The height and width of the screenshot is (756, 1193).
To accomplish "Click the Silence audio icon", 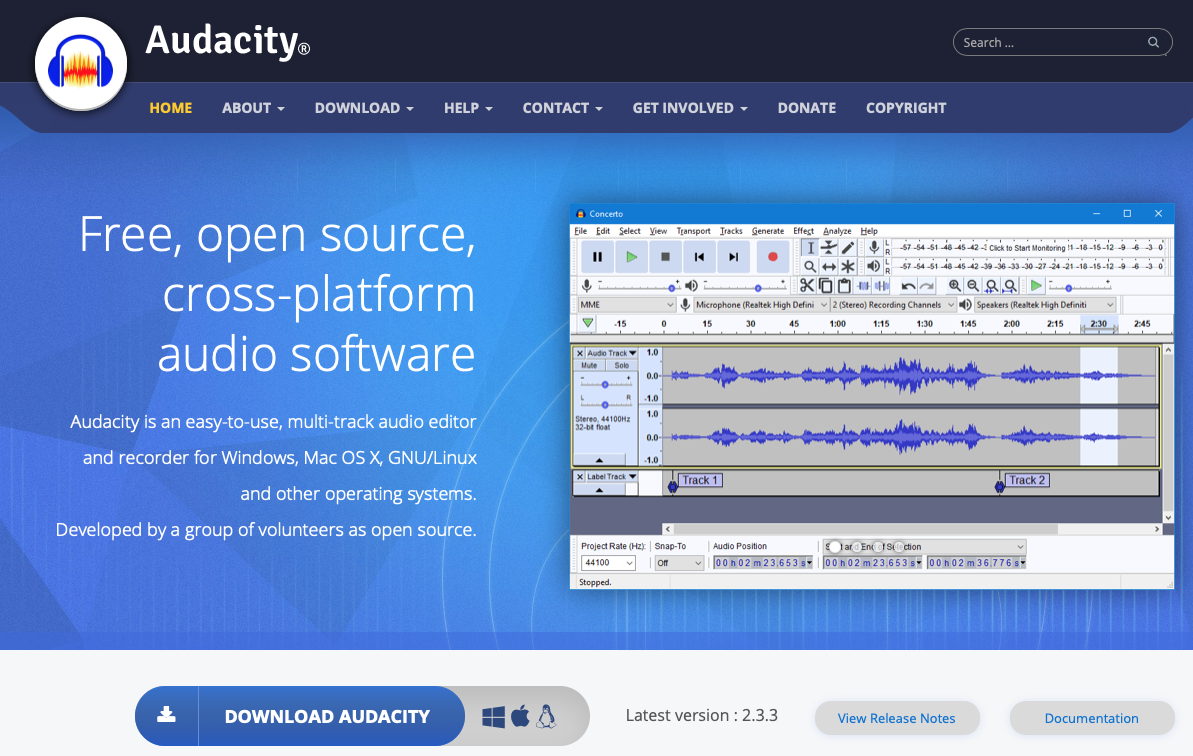I will point(881,286).
